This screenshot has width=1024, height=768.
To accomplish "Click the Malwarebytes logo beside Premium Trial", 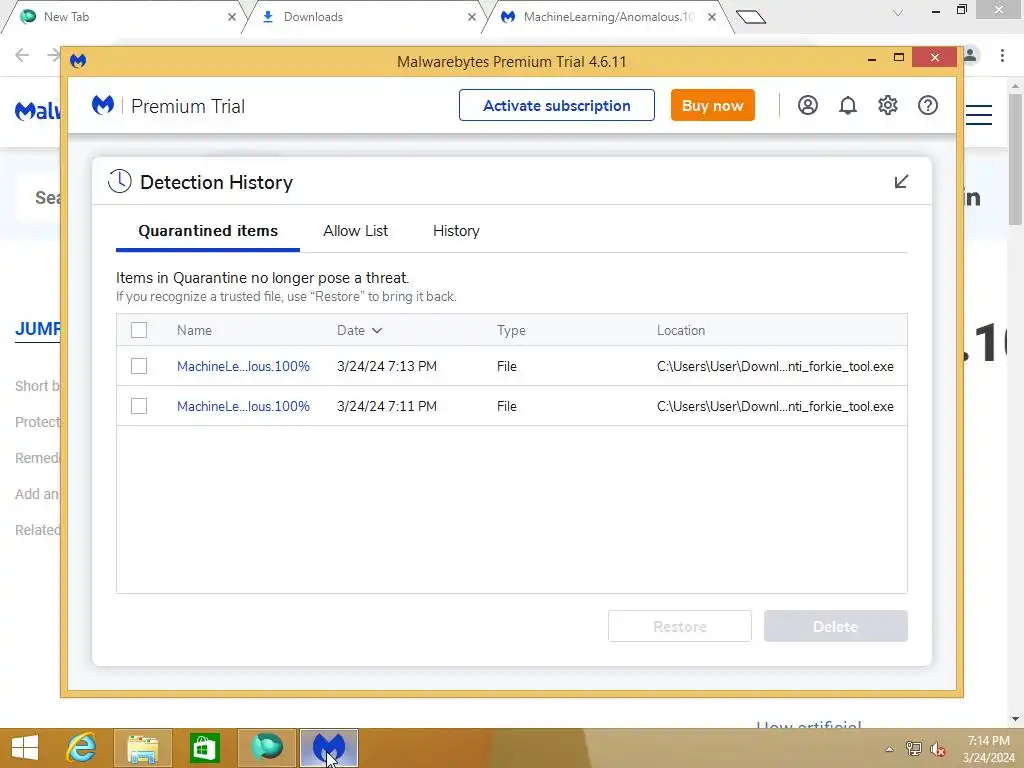I will pyautogui.click(x=103, y=105).
